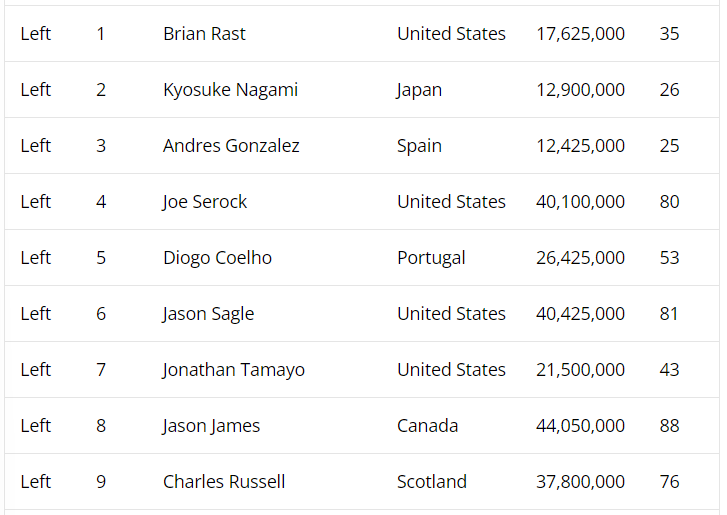Select Kyosuke Nagami's name cell
The height and width of the screenshot is (515, 727).
[x=230, y=90]
